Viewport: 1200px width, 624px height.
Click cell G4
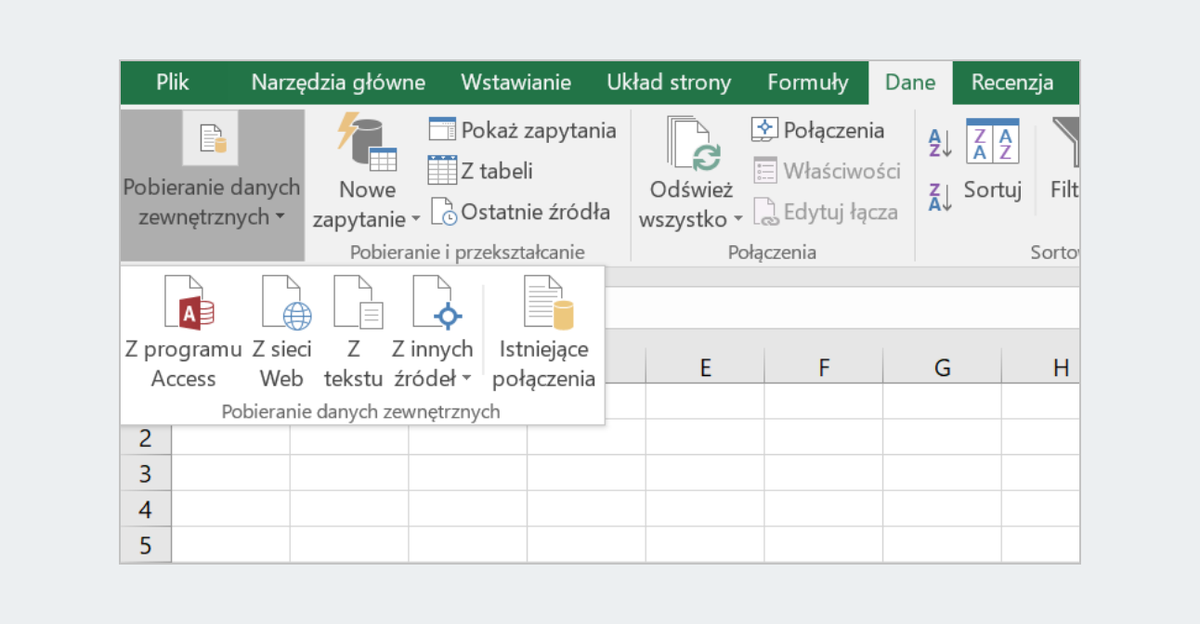pyautogui.click(x=942, y=510)
